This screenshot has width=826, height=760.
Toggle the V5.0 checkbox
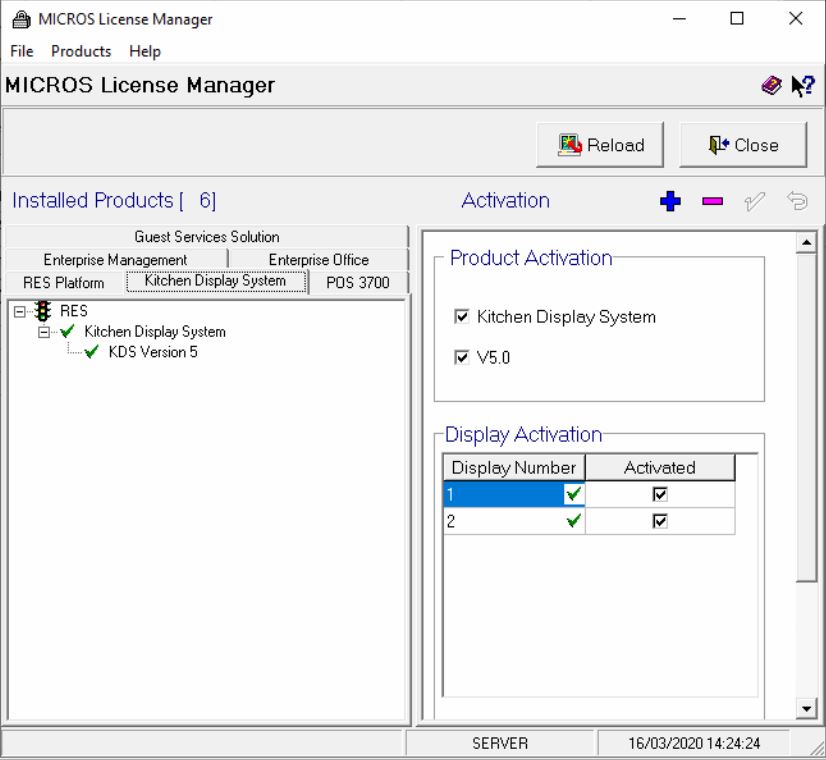[461, 358]
